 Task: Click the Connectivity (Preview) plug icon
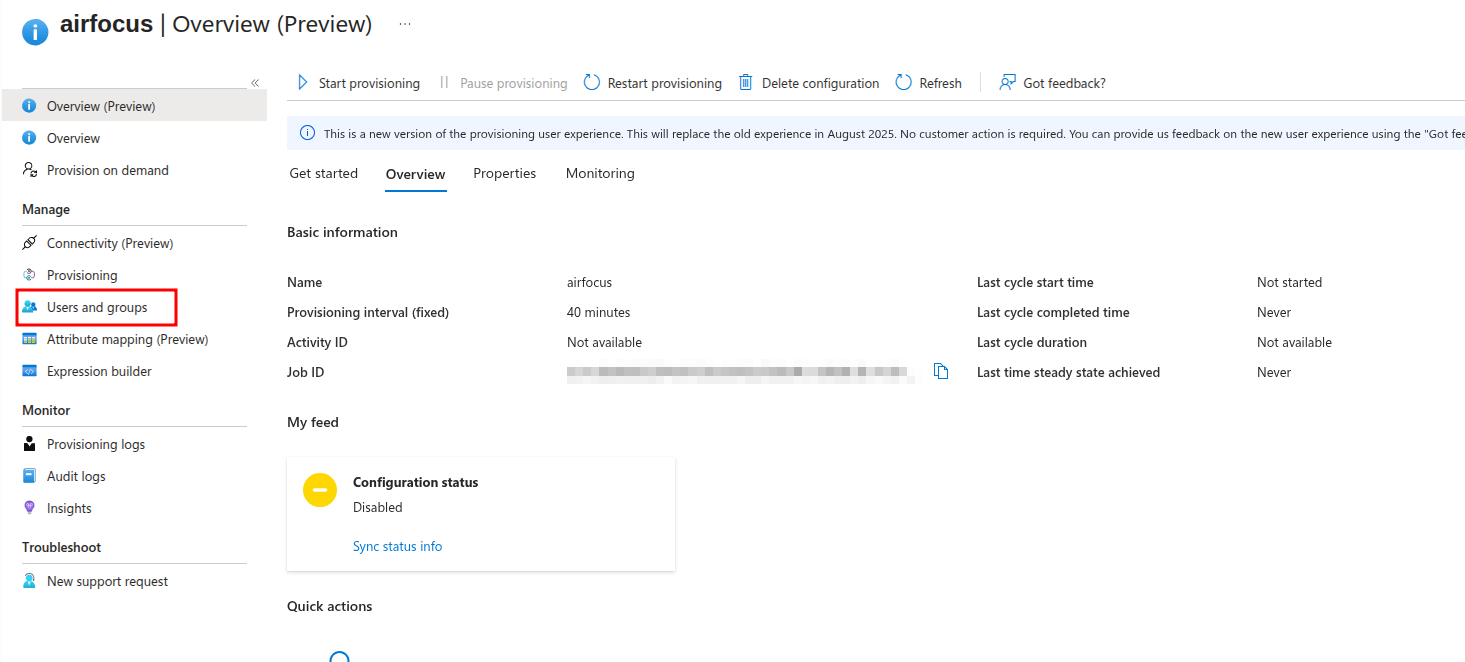tap(30, 243)
